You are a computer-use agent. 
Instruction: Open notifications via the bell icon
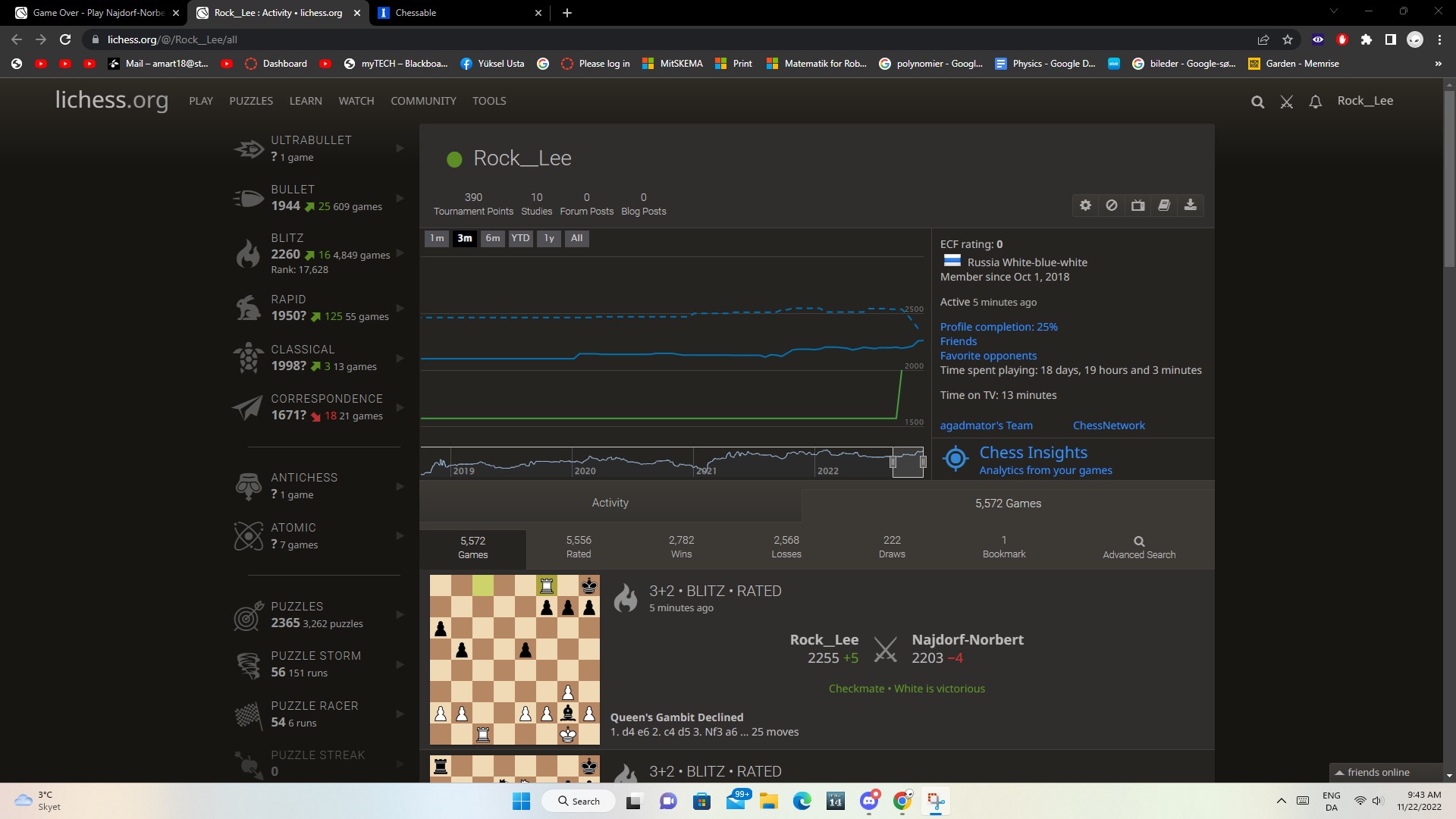point(1315,101)
